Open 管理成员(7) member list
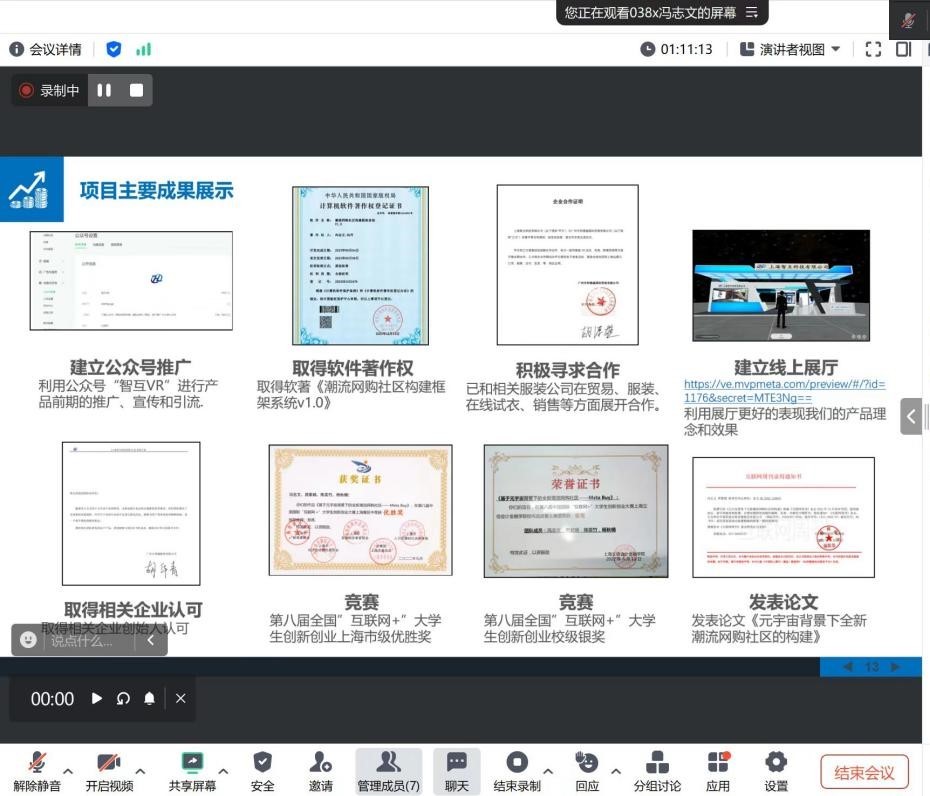Viewport: 930px width, 796px height. (388, 764)
